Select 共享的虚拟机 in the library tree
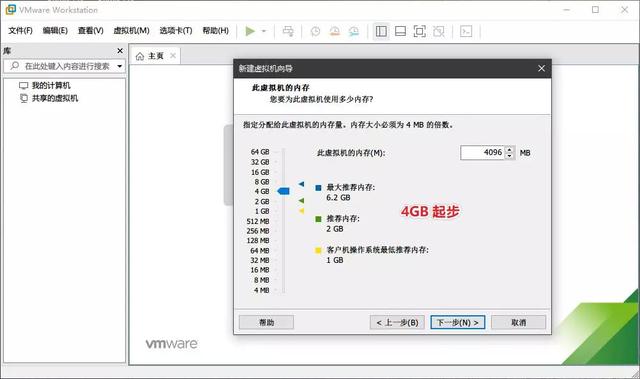The height and width of the screenshot is (379, 640). point(49,98)
